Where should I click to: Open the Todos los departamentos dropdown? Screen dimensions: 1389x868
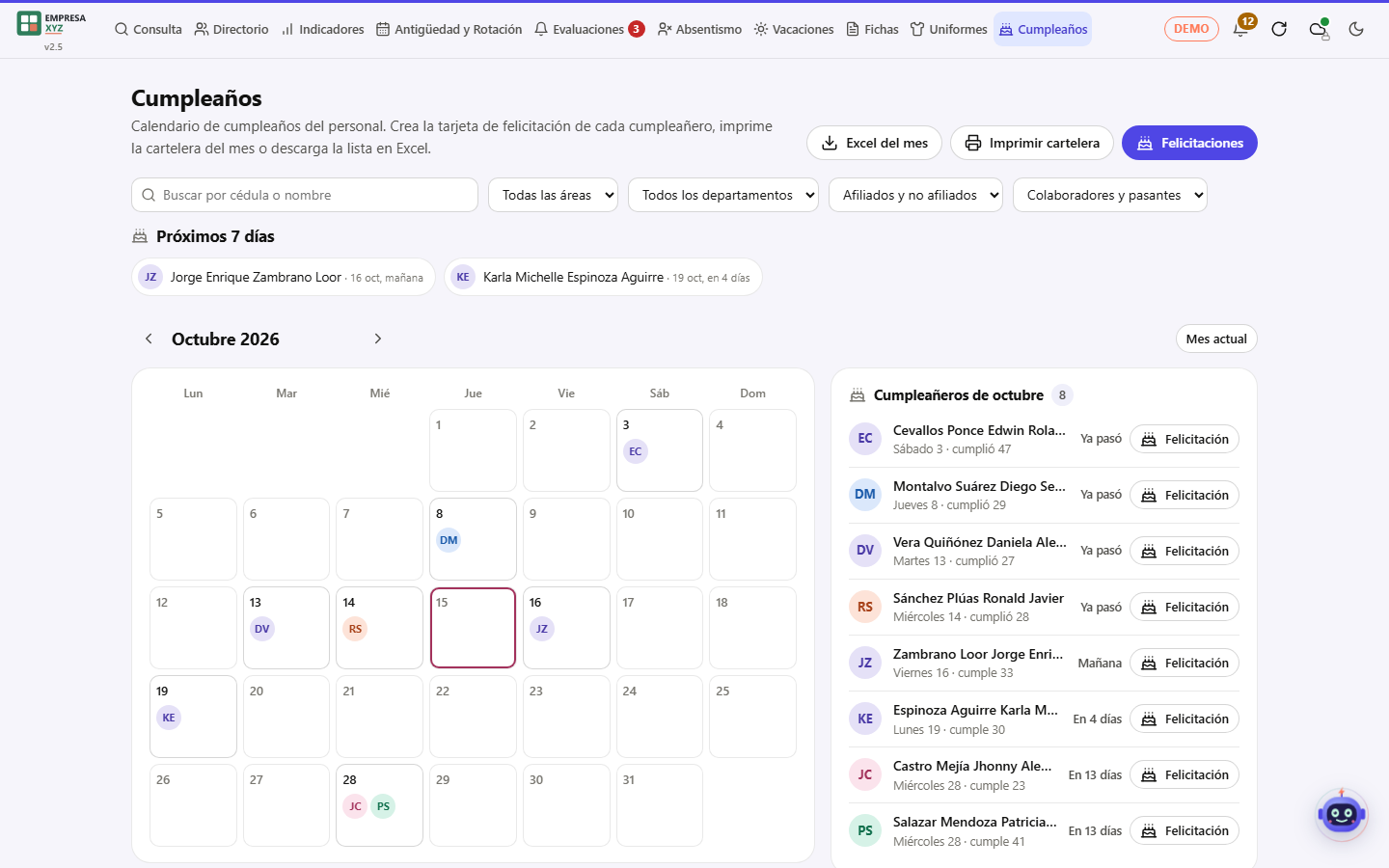click(723, 195)
